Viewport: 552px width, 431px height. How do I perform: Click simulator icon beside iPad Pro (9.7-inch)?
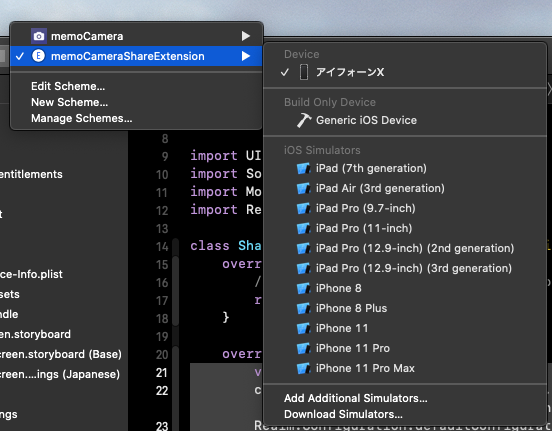point(303,208)
